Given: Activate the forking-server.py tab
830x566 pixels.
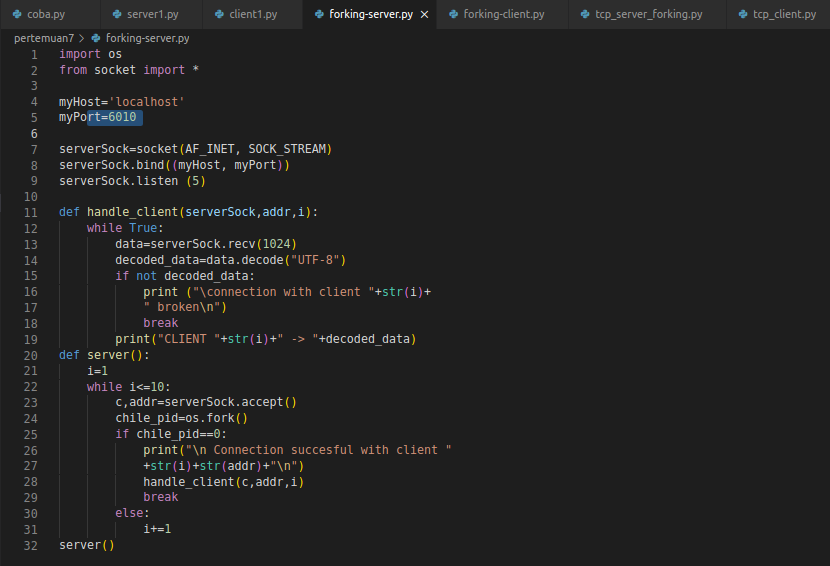Looking at the screenshot, I should tap(371, 14).
